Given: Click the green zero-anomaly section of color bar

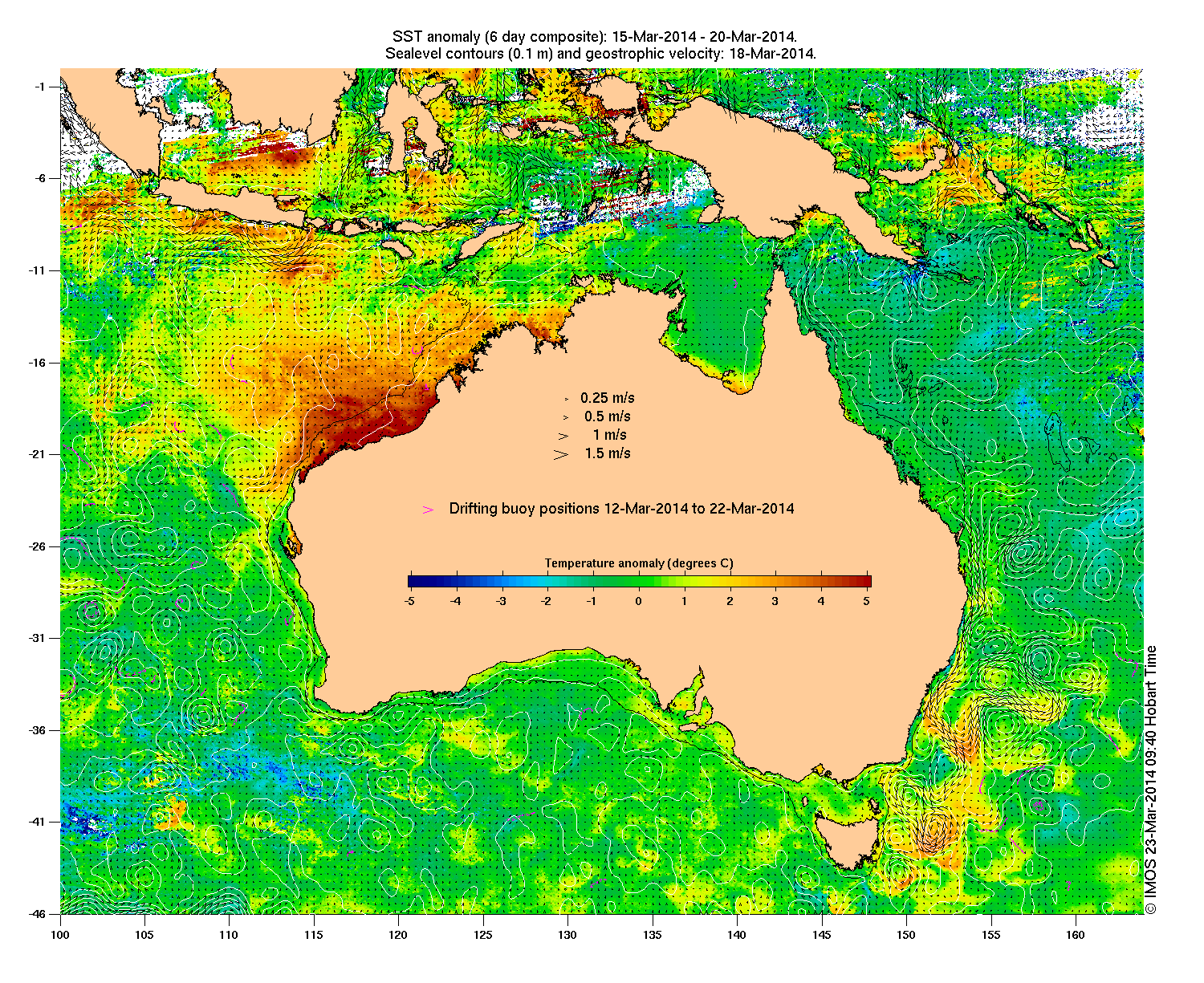Looking at the screenshot, I should pyautogui.click(x=640, y=582).
